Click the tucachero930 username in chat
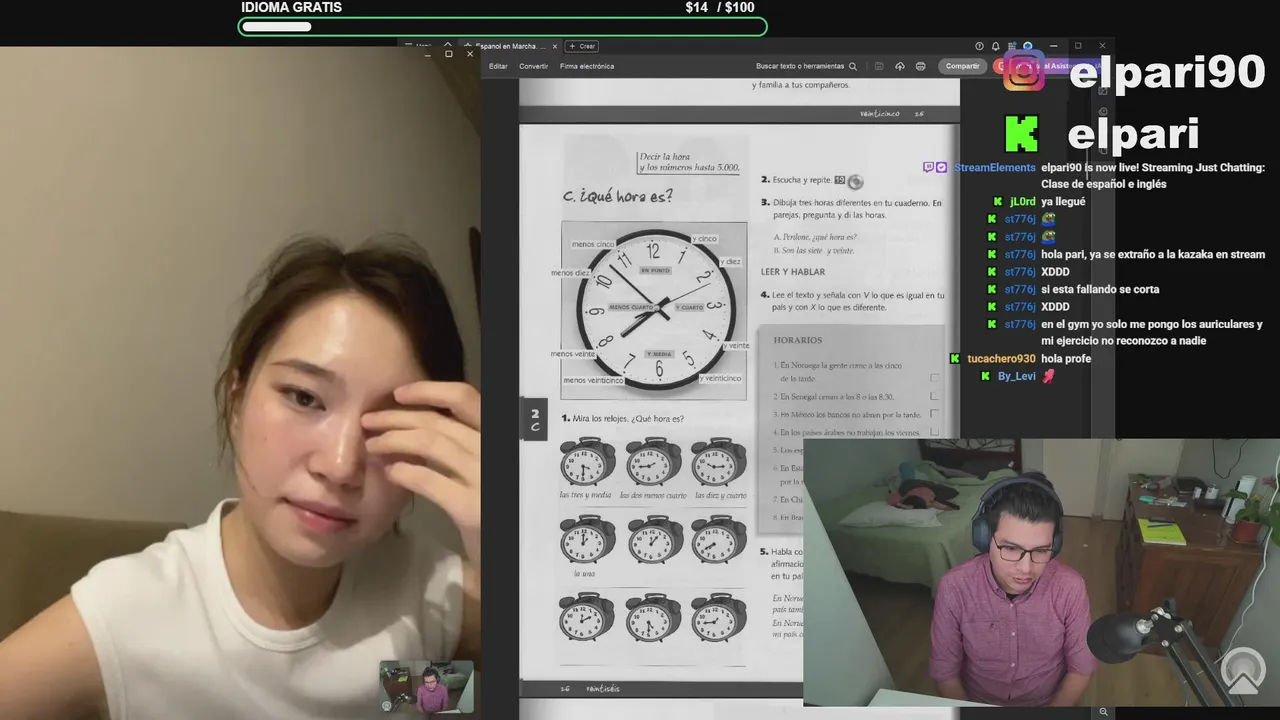This screenshot has height=720, width=1280. pyautogui.click(x=1001, y=359)
